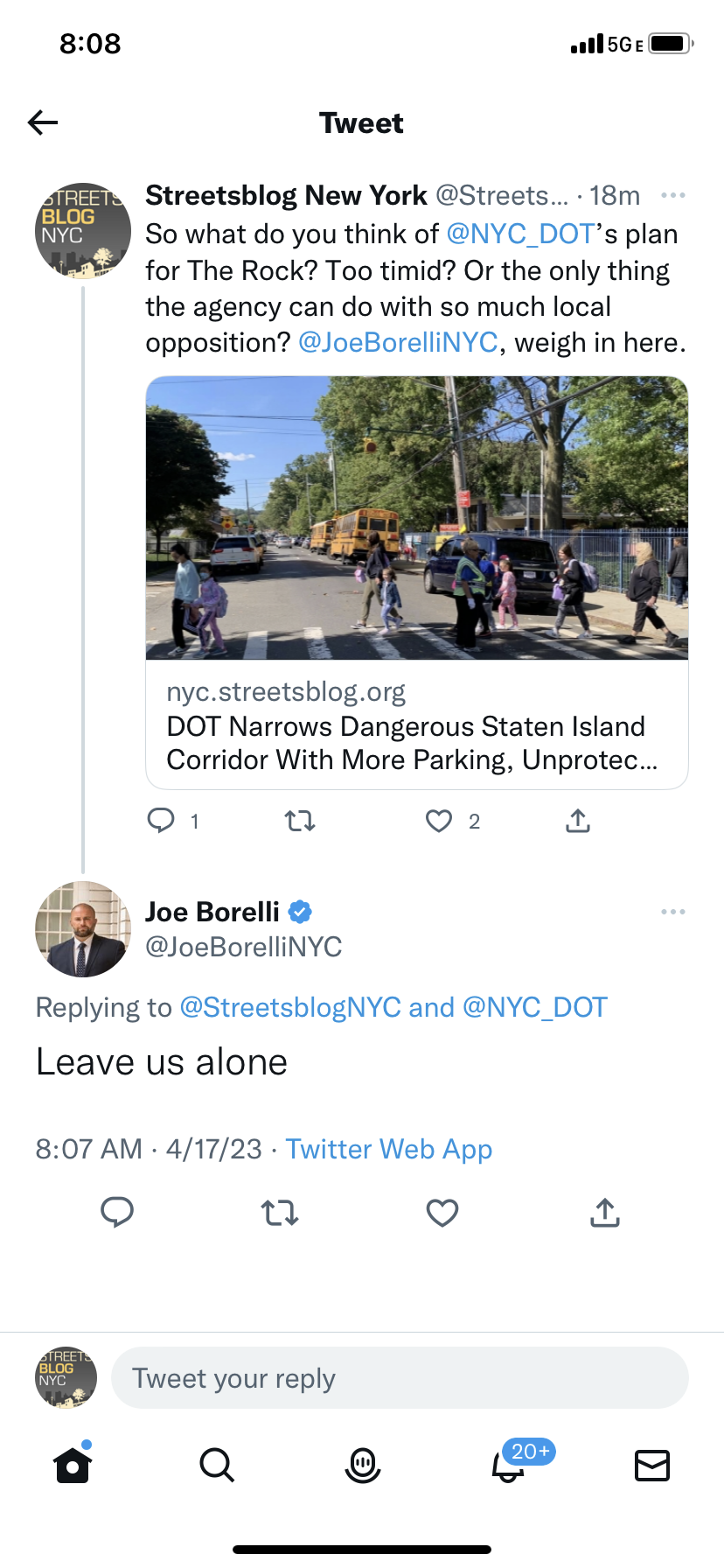Tap the "Tweet your reply" field
724x1568 pixels.
coord(400,1378)
